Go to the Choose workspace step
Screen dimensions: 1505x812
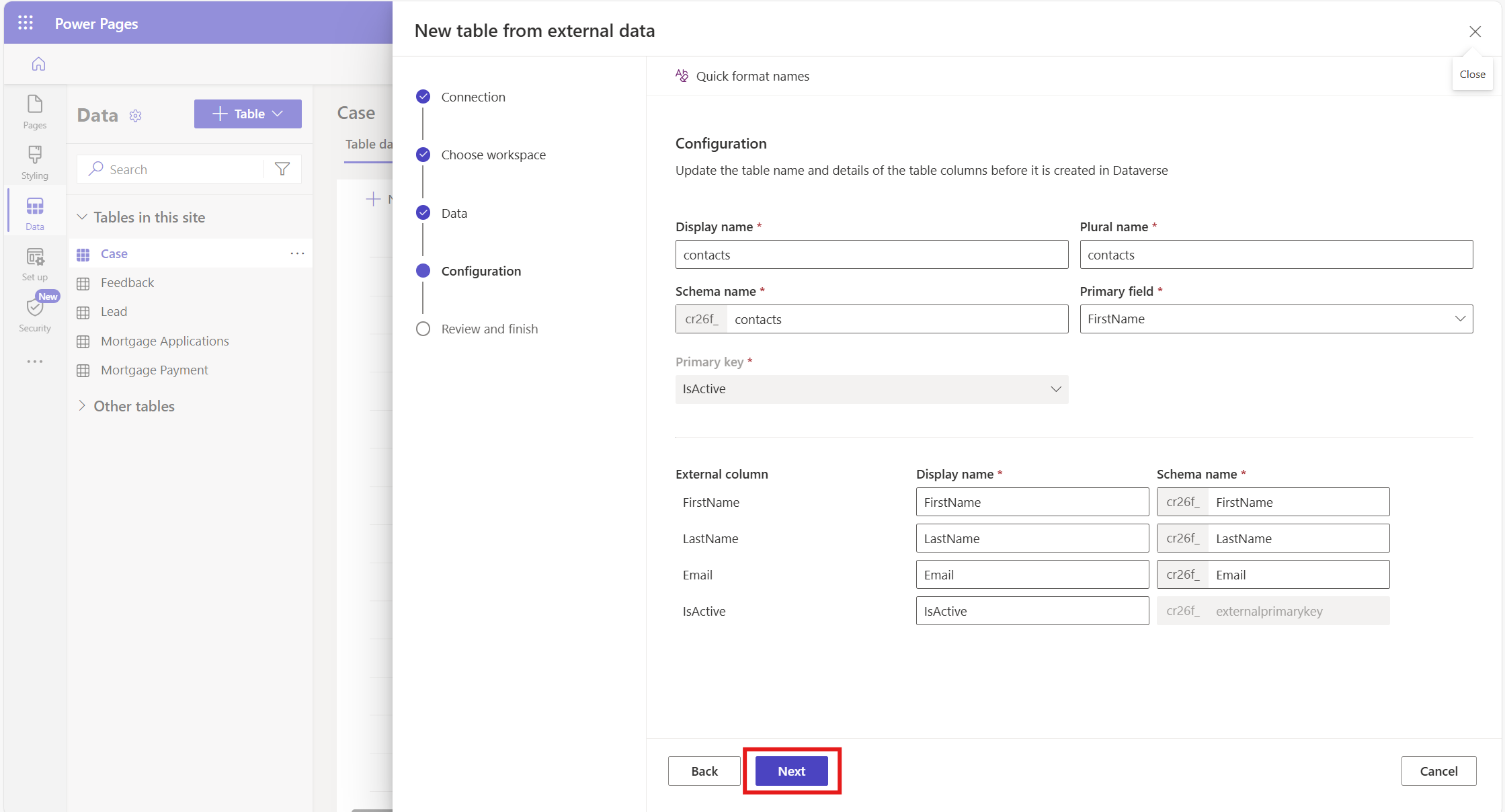pyautogui.click(x=493, y=155)
